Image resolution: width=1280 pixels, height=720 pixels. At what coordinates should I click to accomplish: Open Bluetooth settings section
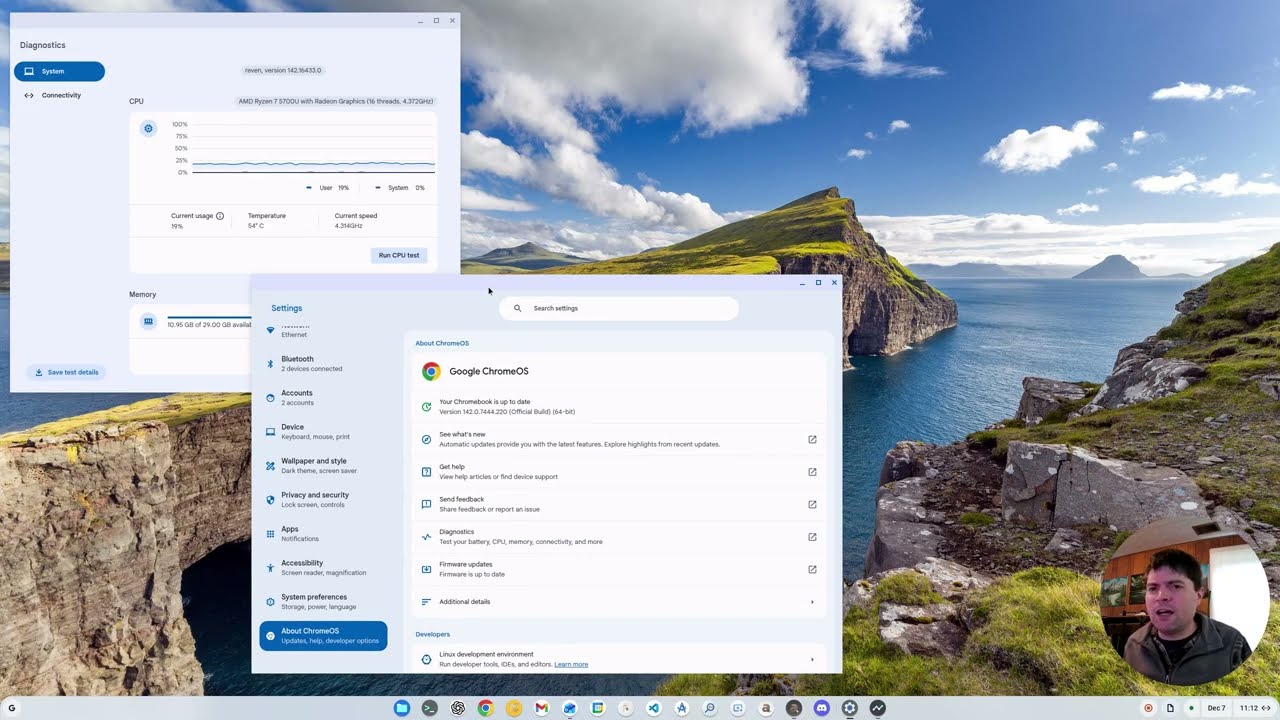point(323,363)
